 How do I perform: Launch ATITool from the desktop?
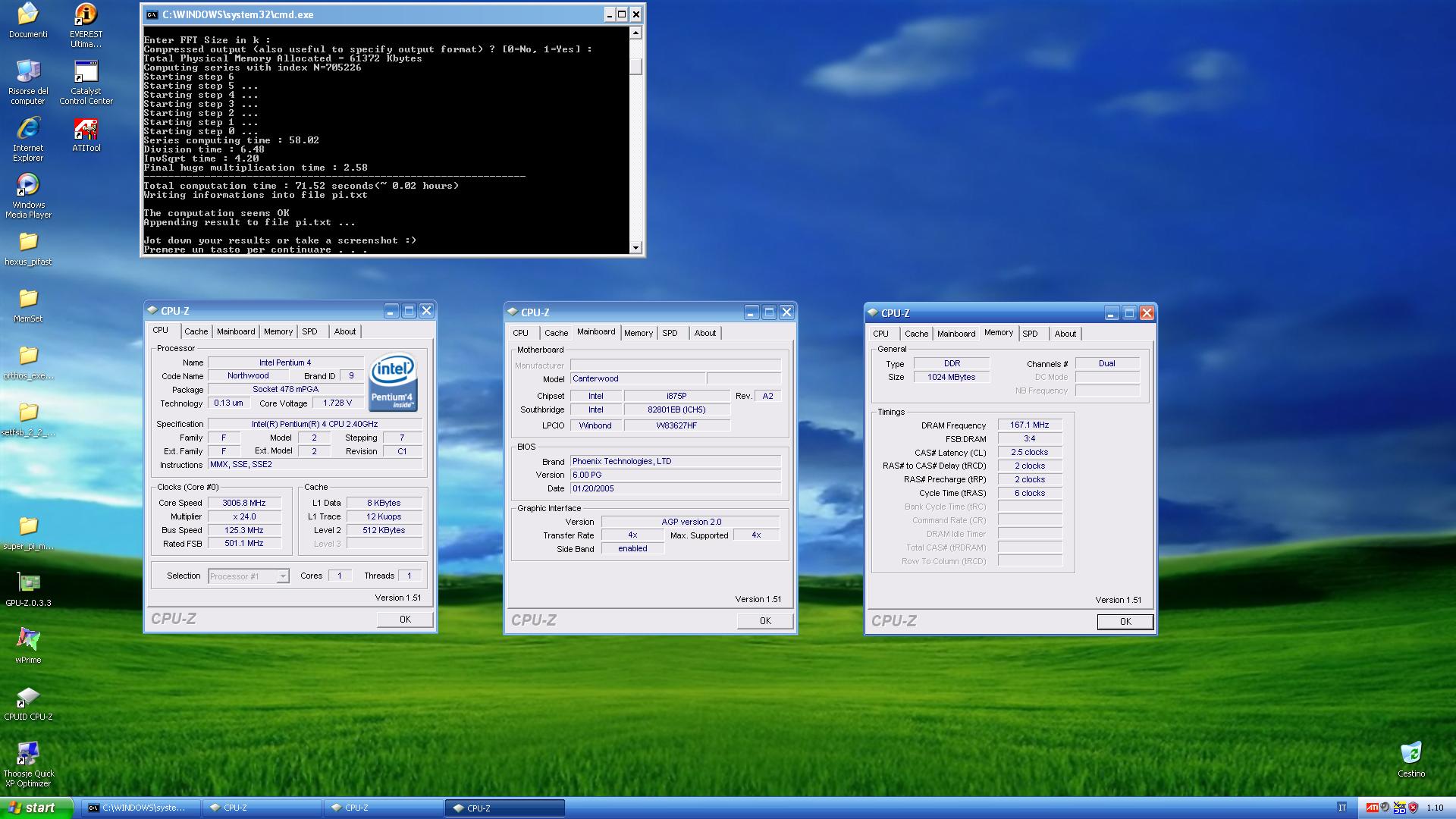pos(86,134)
